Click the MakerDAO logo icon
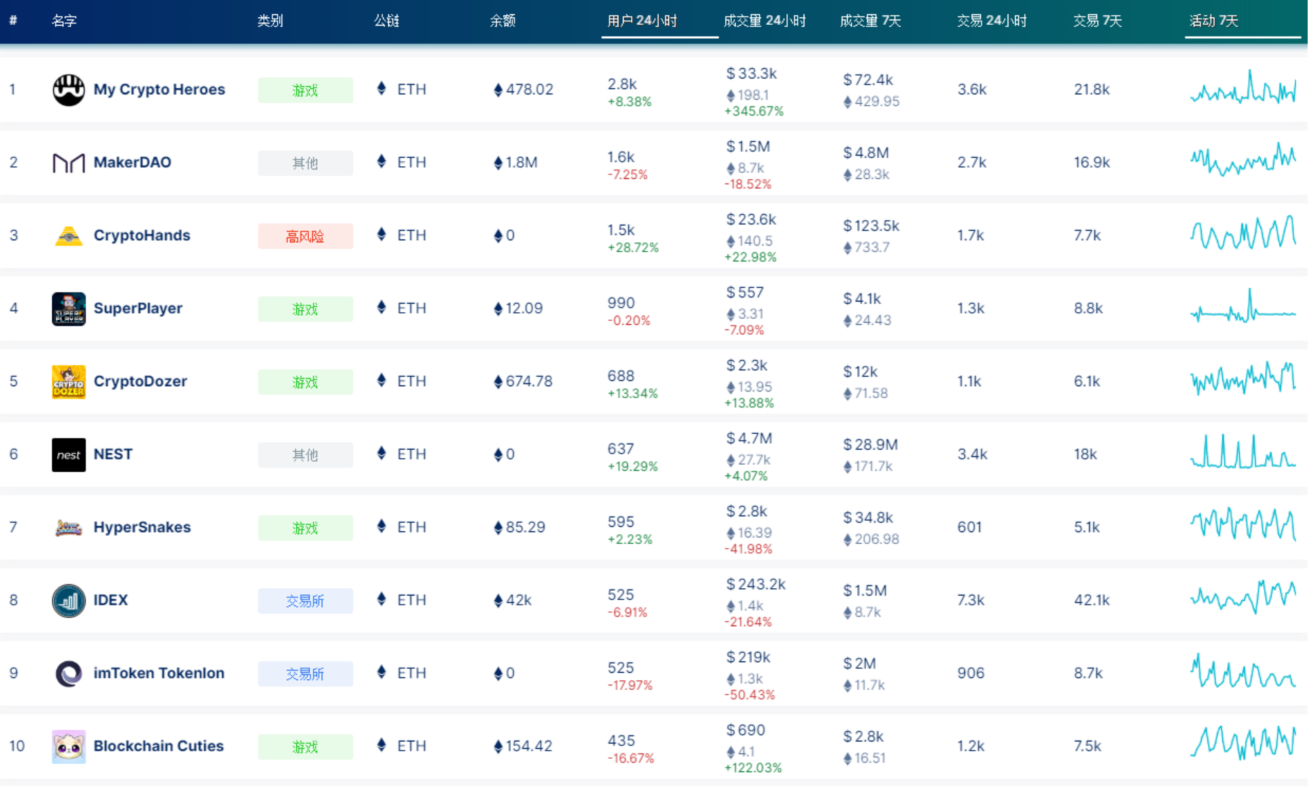The height and width of the screenshot is (791, 1311). point(69,163)
